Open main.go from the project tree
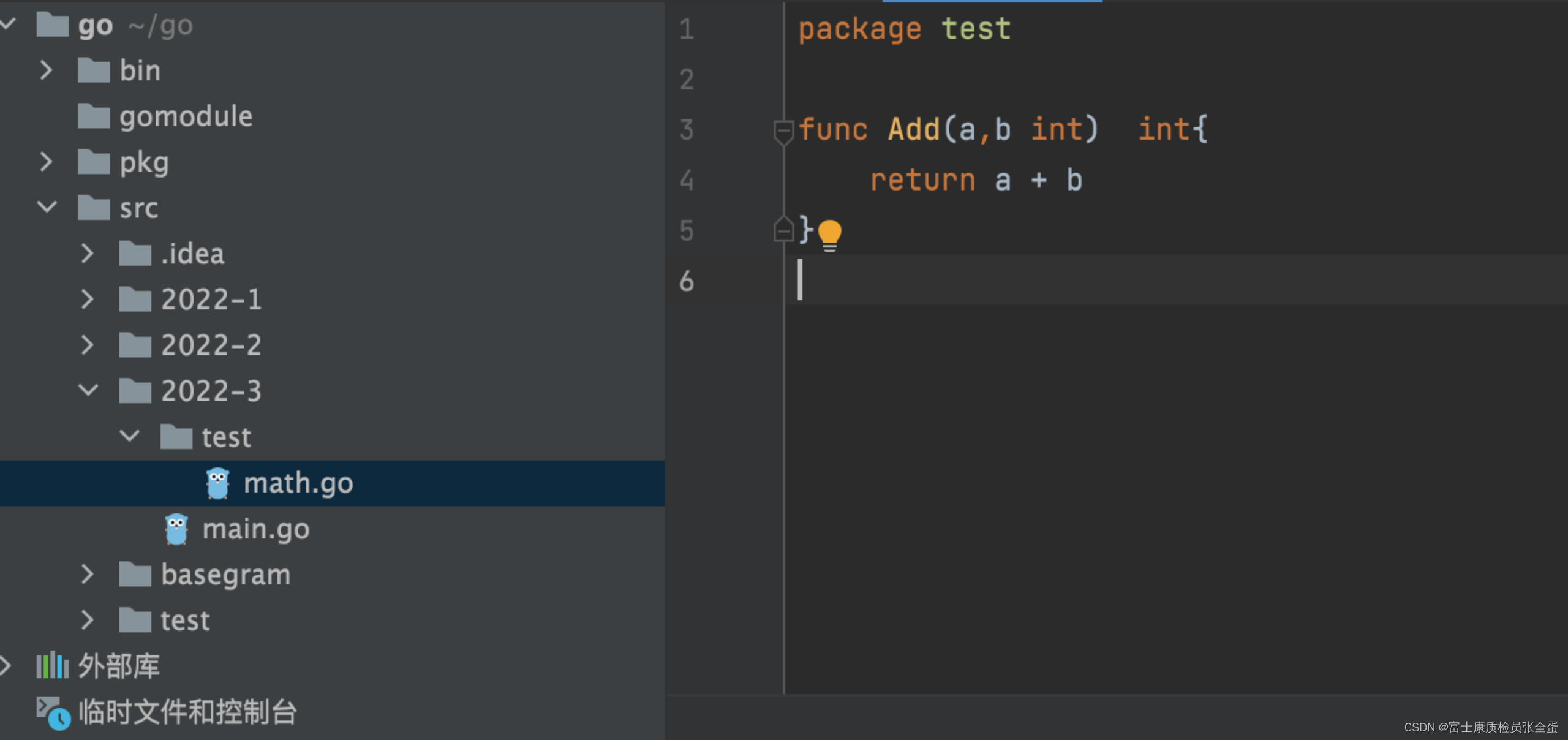 click(255, 529)
